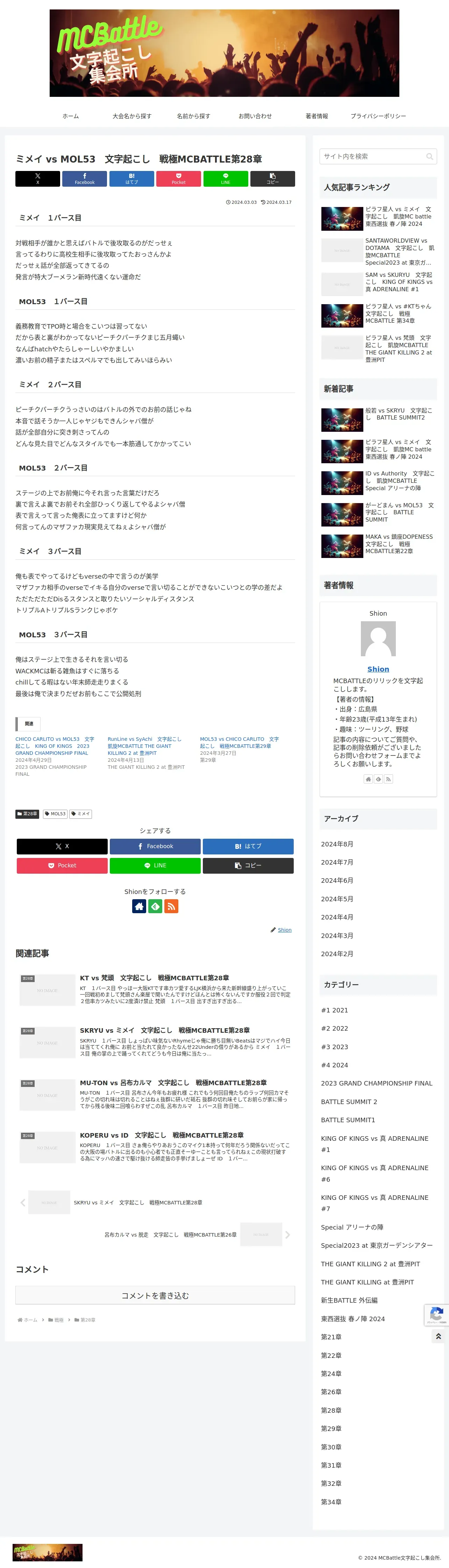Click the Shion author avatar image
The image size is (449, 1568).
378,638
